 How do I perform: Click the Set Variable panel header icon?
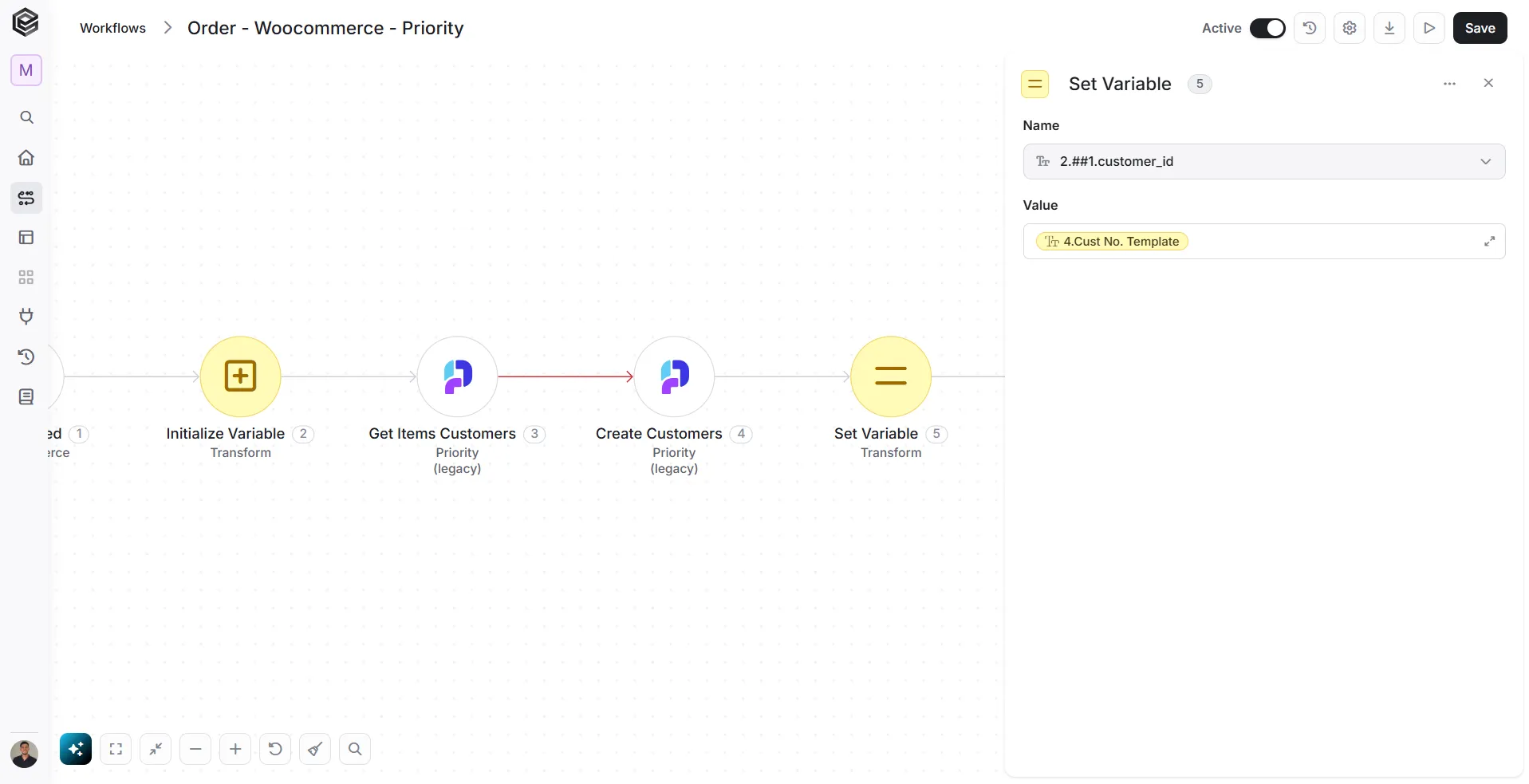click(1035, 84)
